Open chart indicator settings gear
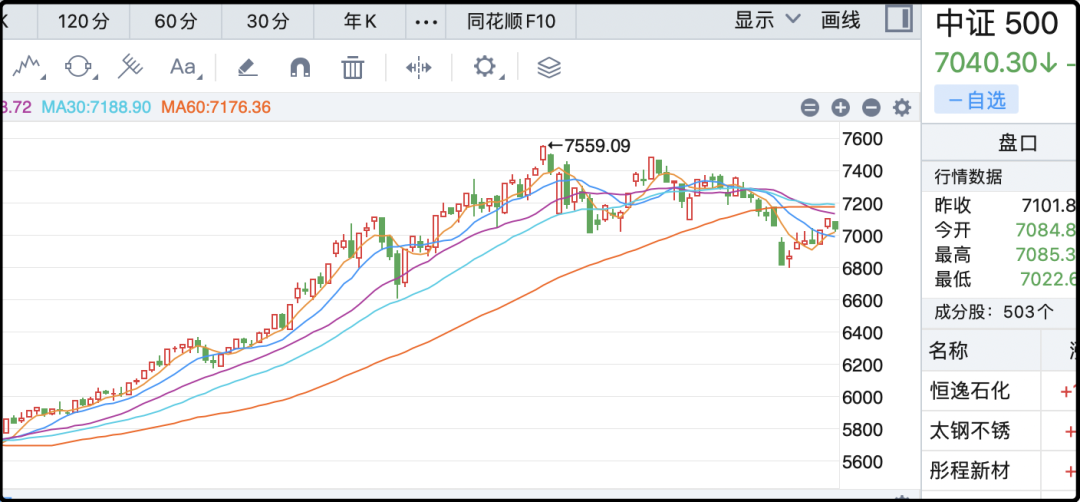 [902, 107]
